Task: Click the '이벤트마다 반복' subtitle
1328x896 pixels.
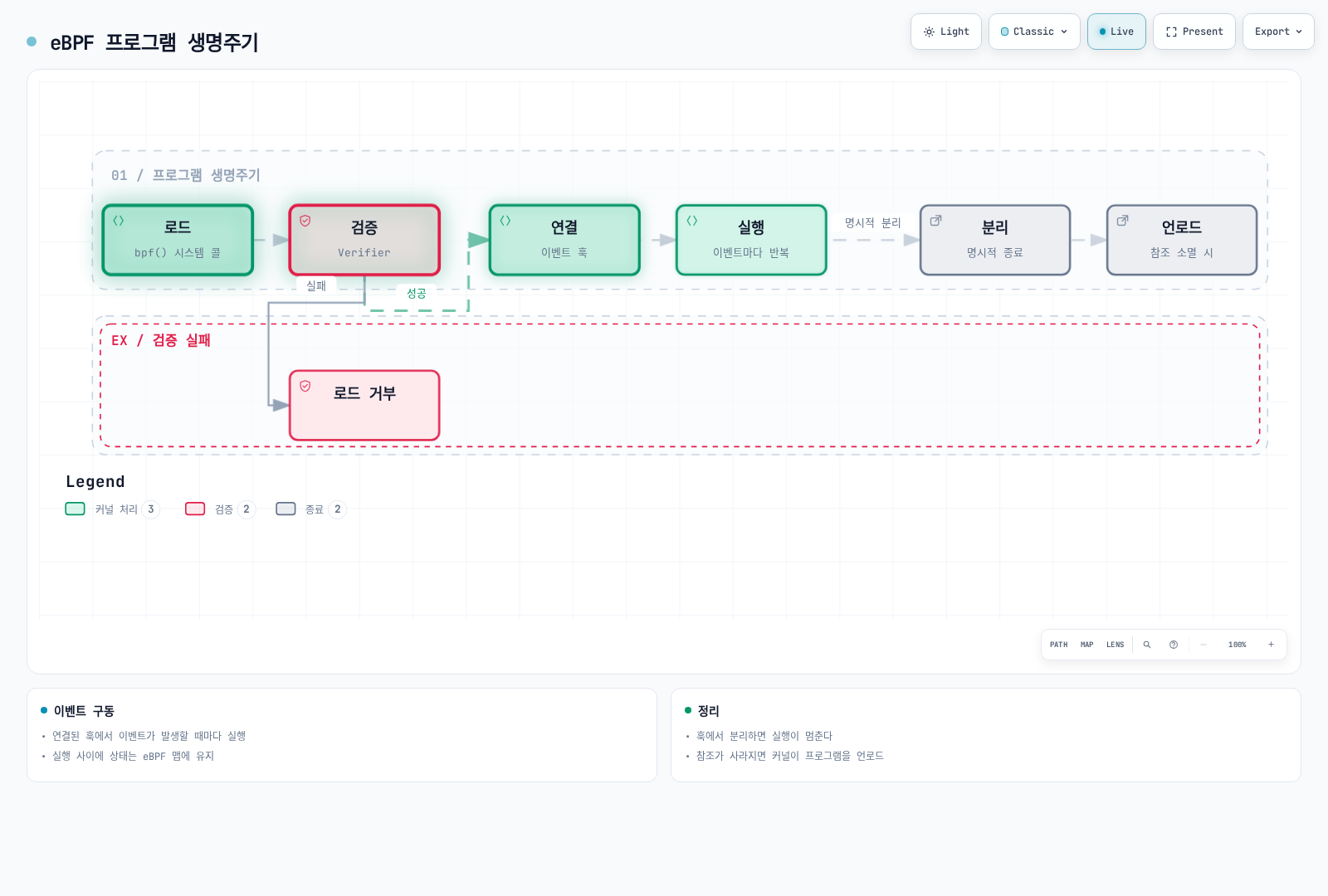Action: (751, 253)
